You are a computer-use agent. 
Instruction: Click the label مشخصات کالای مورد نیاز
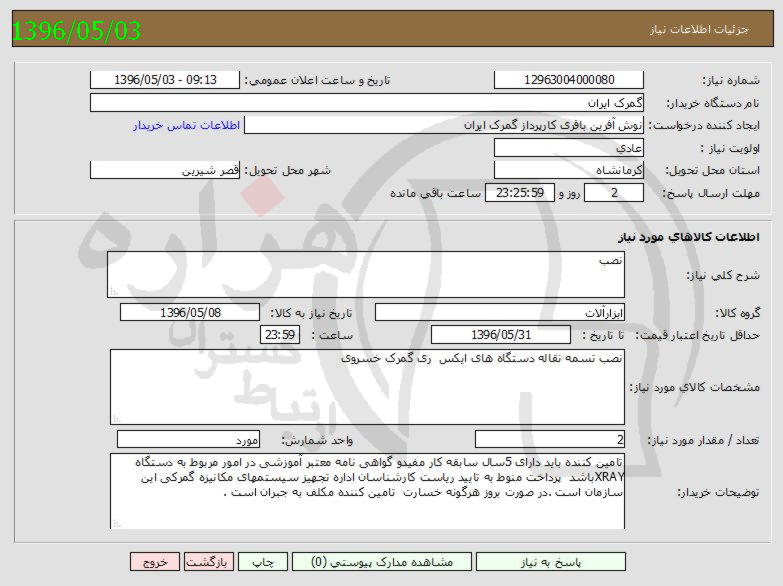(x=695, y=387)
